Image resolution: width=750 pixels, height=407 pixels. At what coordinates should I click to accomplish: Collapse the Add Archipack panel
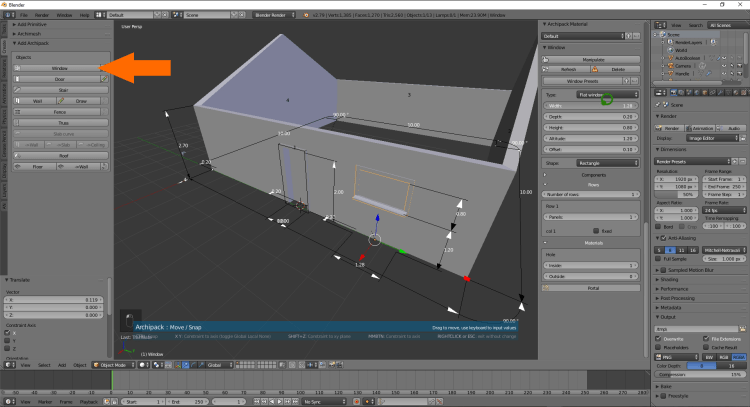point(30,44)
